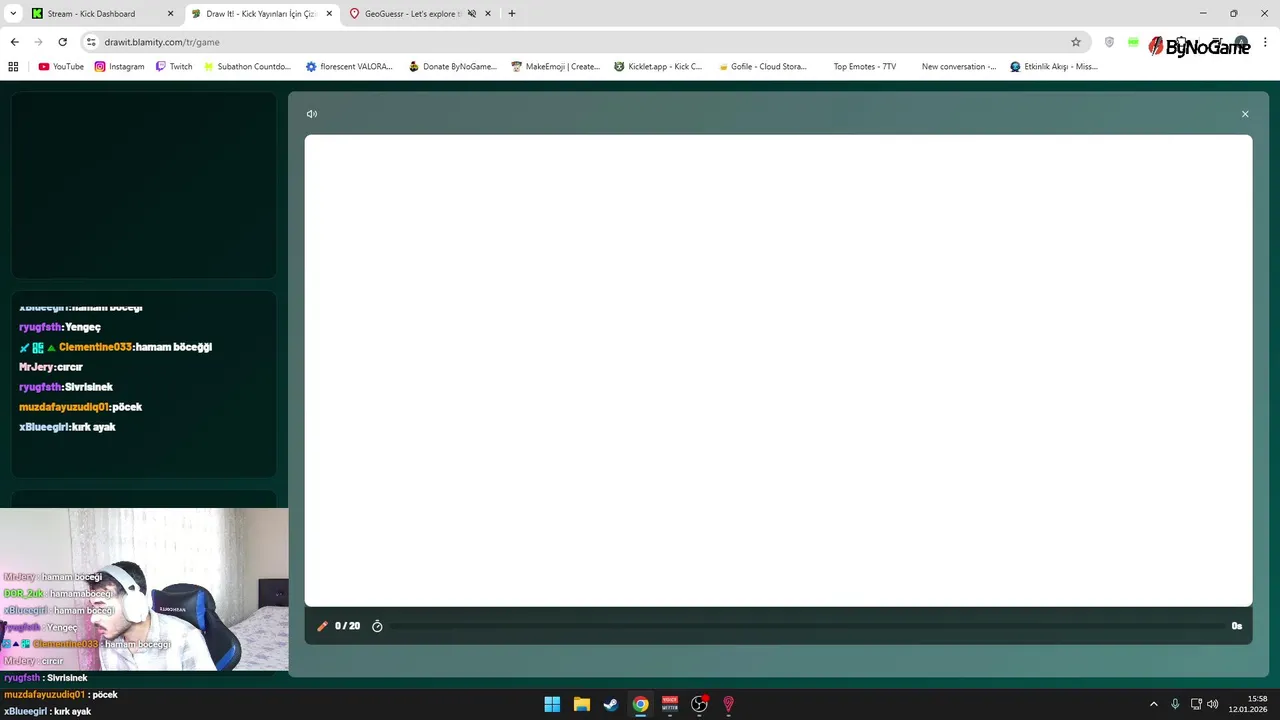View site information icon in address bar

(91, 42)
